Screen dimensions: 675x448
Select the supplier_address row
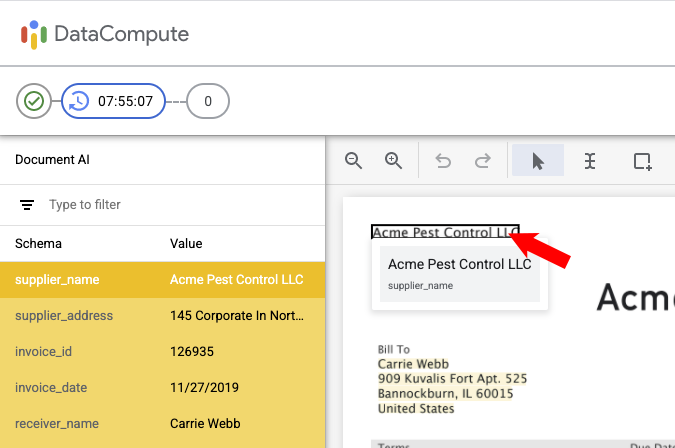[x=162, y=316]
